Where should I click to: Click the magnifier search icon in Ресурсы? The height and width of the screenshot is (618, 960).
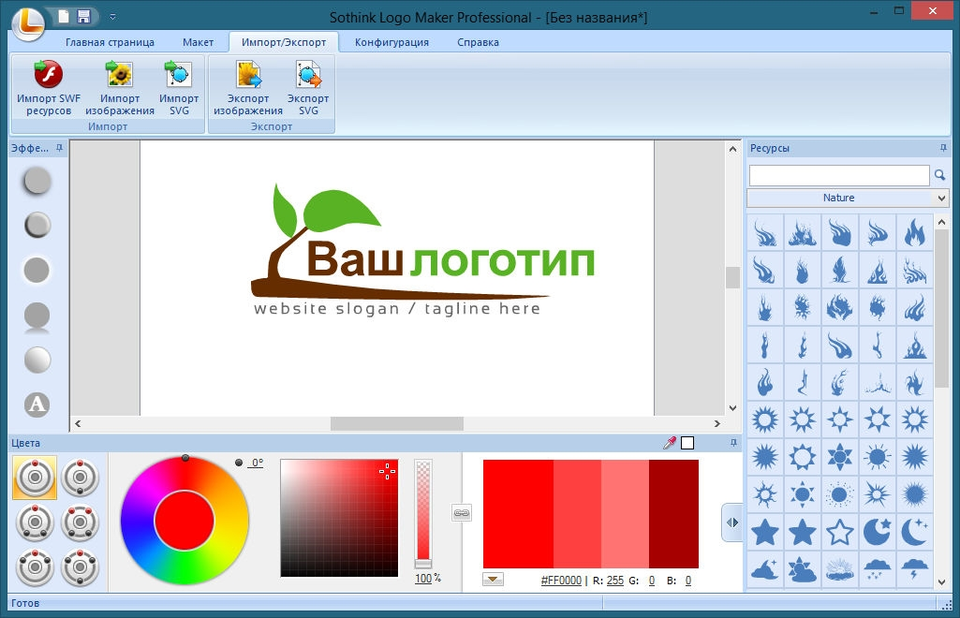[940, 176]
